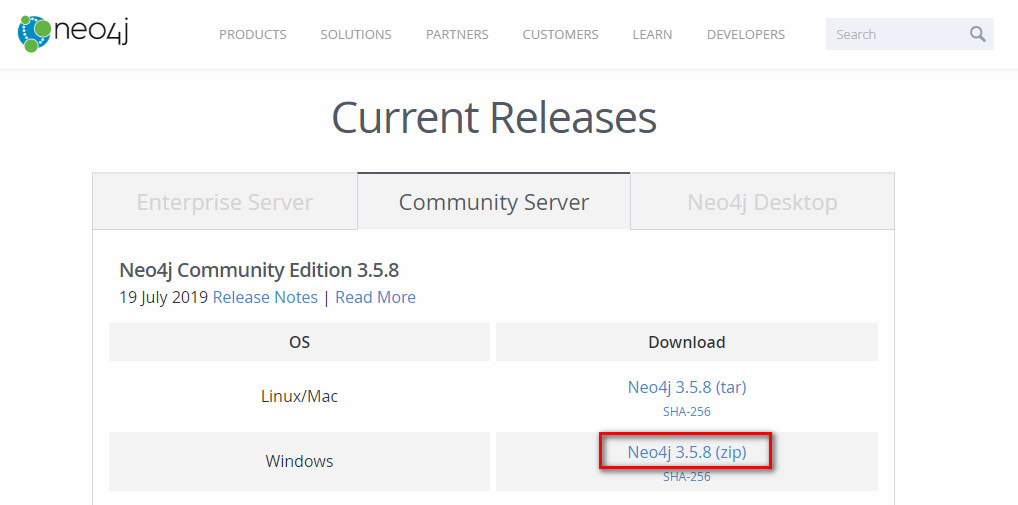Click the Neo4j logo

73,34
